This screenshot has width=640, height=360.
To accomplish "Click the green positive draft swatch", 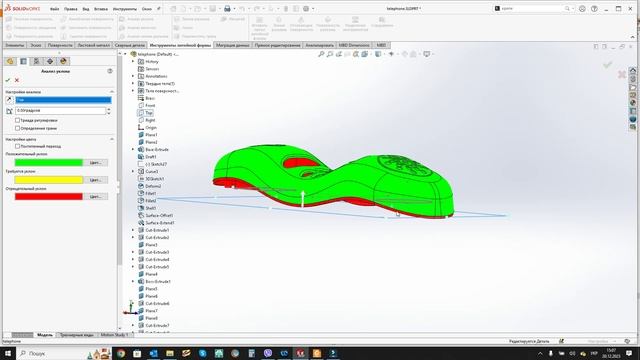I will coord(49,162).
